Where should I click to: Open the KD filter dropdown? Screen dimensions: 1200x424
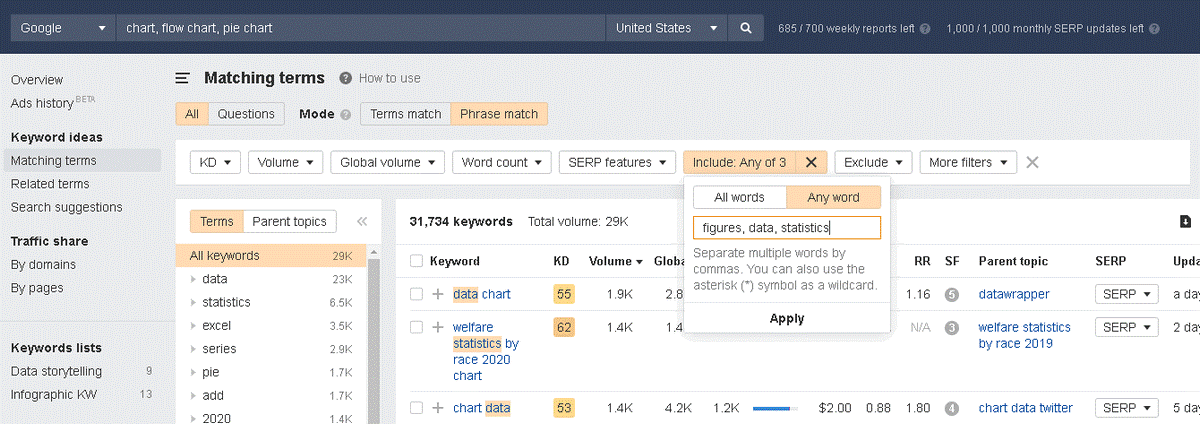click(215, 162)
